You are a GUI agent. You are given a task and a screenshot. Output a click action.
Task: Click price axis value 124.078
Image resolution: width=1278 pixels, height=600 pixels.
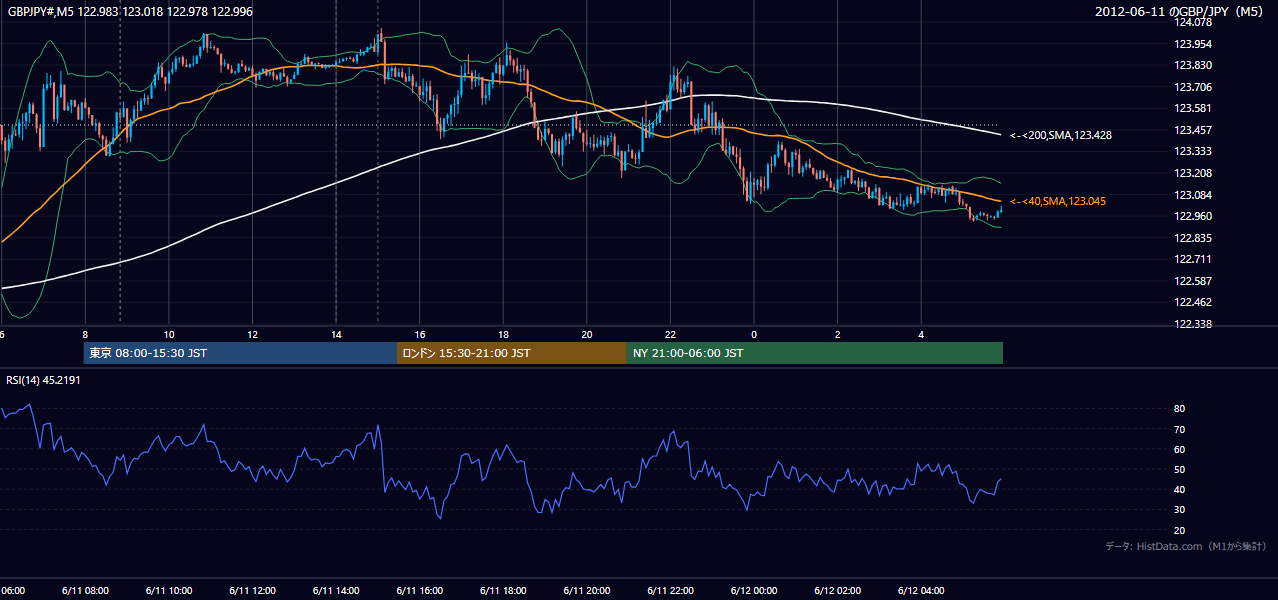pyautogui.click(x=1194, y=23)
